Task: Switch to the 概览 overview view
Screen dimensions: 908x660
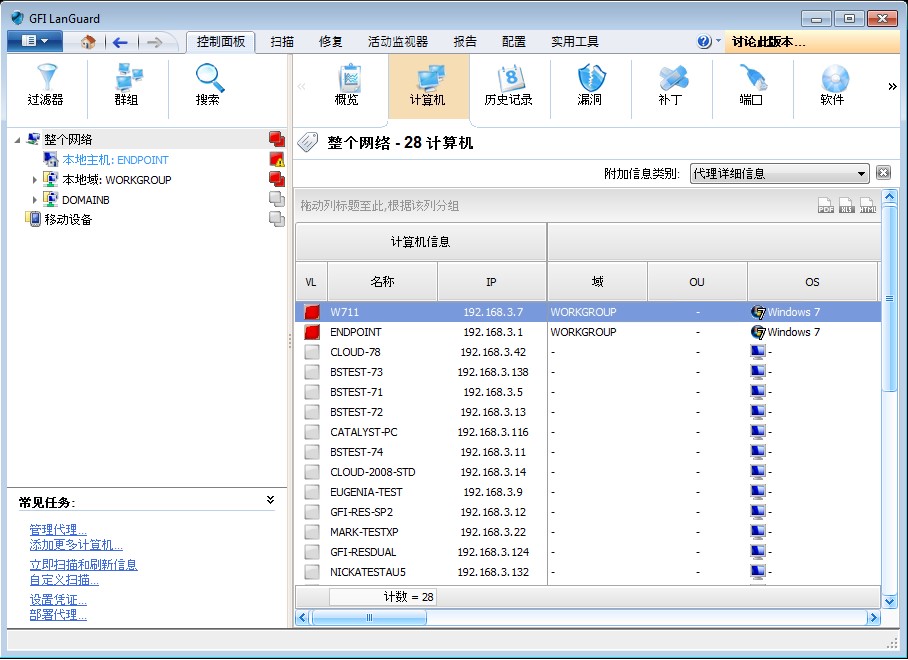Action: pos(347,86)
